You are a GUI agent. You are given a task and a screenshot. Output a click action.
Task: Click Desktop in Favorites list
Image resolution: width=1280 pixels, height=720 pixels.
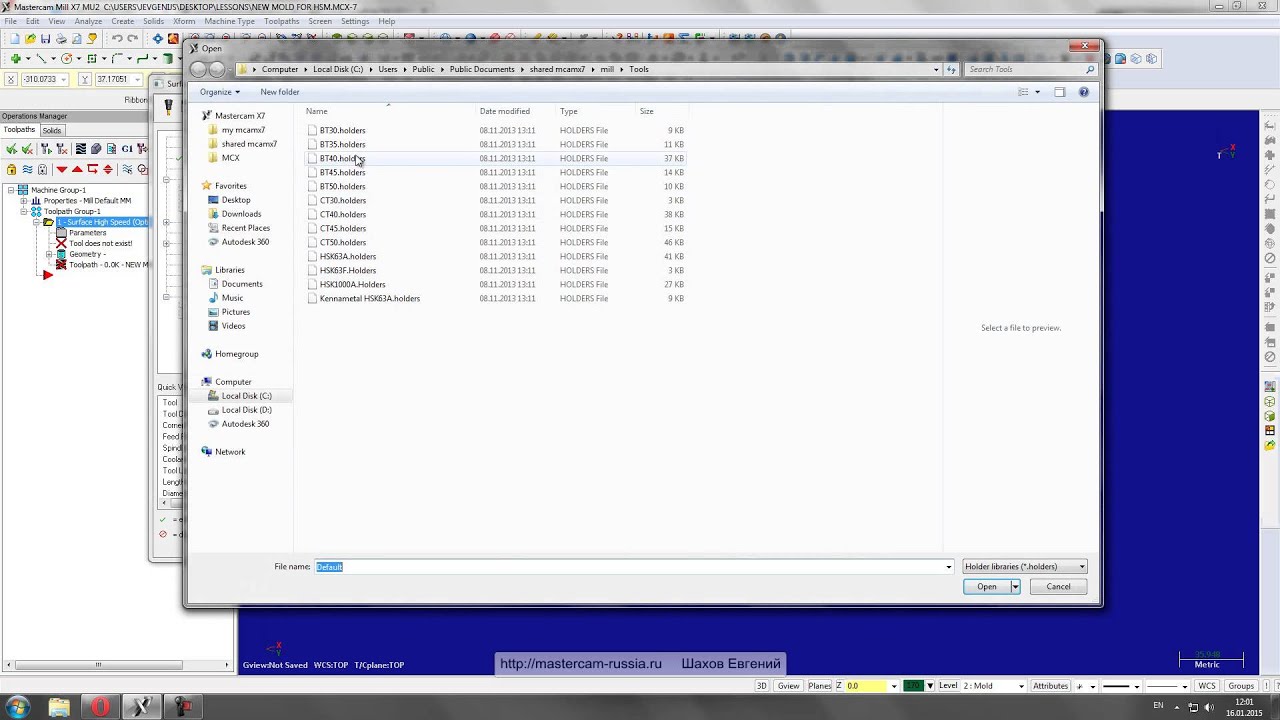click(236, 200)
